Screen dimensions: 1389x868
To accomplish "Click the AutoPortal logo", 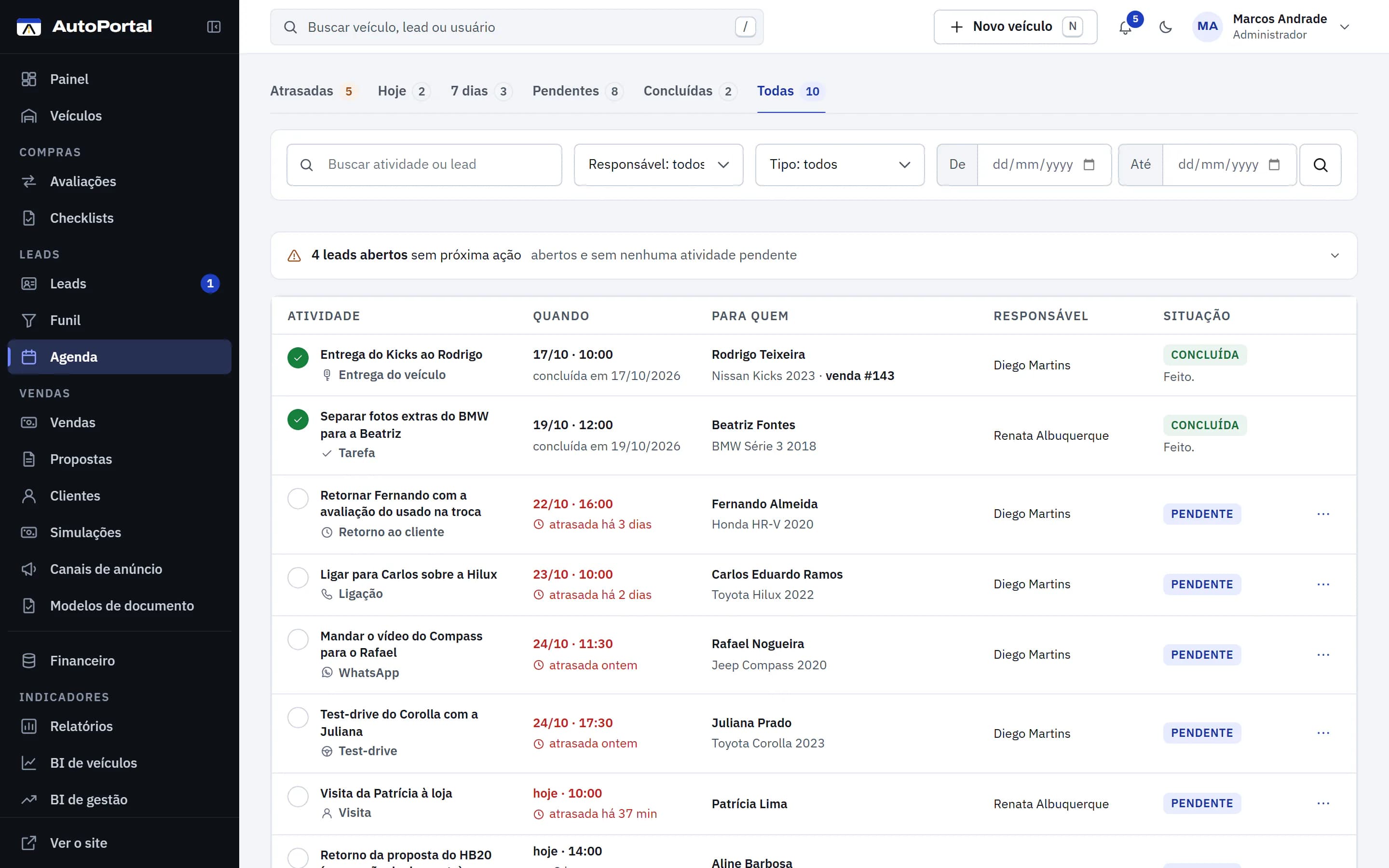I will coord(84,27).
